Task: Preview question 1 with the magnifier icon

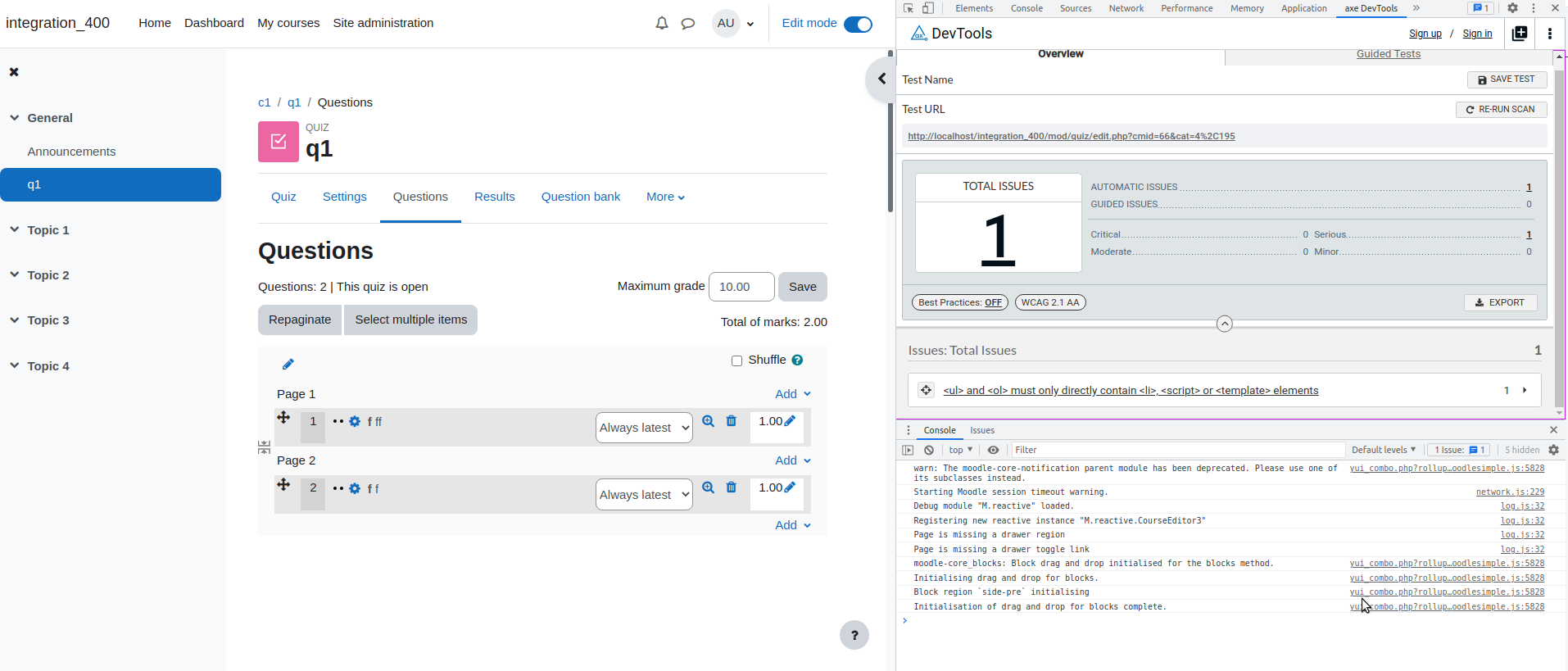Action: [709, 421]
